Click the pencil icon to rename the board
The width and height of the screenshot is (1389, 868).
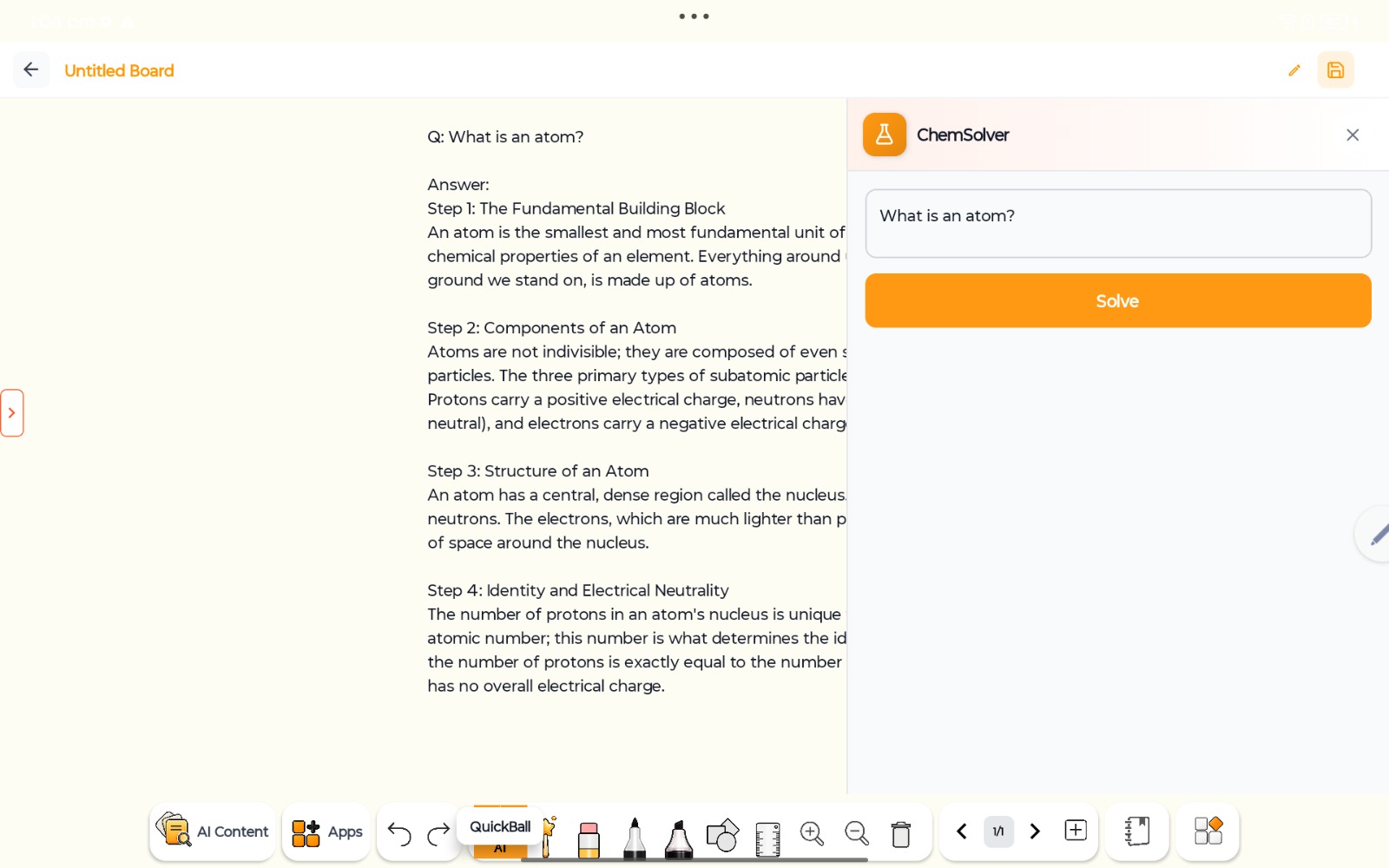pyautogui.click(x=1294, y=70)
